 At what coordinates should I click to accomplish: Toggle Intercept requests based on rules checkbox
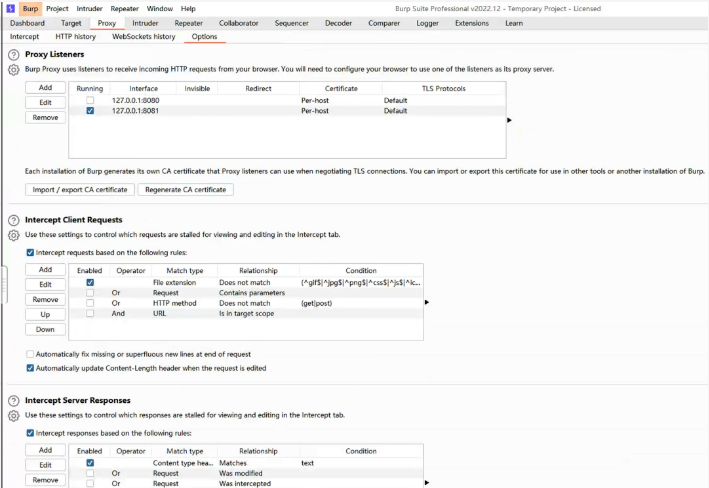pos(30,252)
